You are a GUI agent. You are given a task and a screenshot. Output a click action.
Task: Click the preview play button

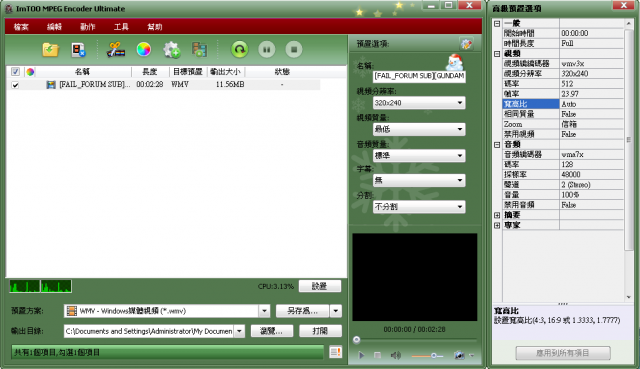click(x=361, y=355)
